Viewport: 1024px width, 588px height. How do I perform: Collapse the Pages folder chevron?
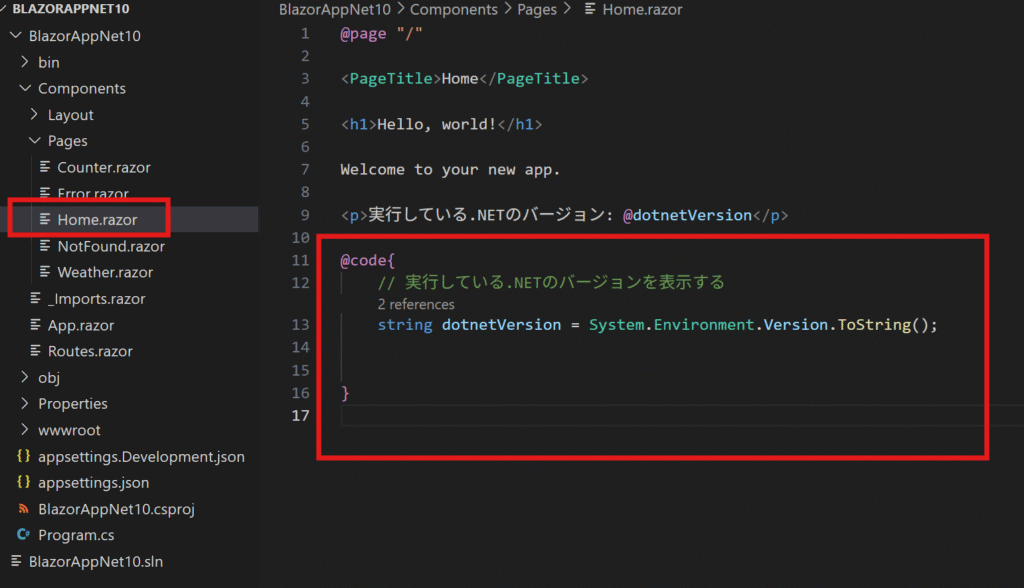click(35, 140)
